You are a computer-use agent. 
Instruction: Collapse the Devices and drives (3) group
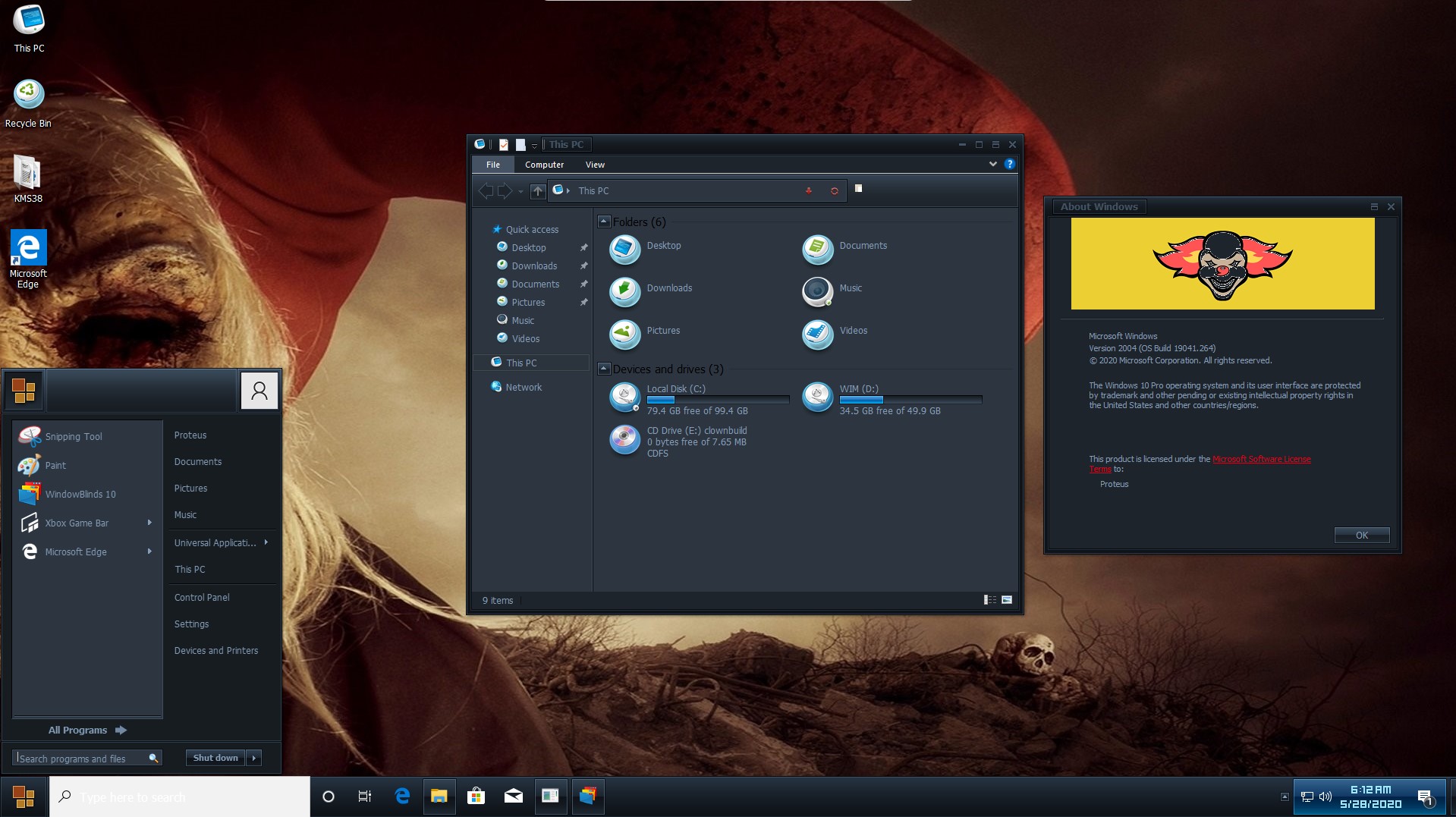(604, 369)
